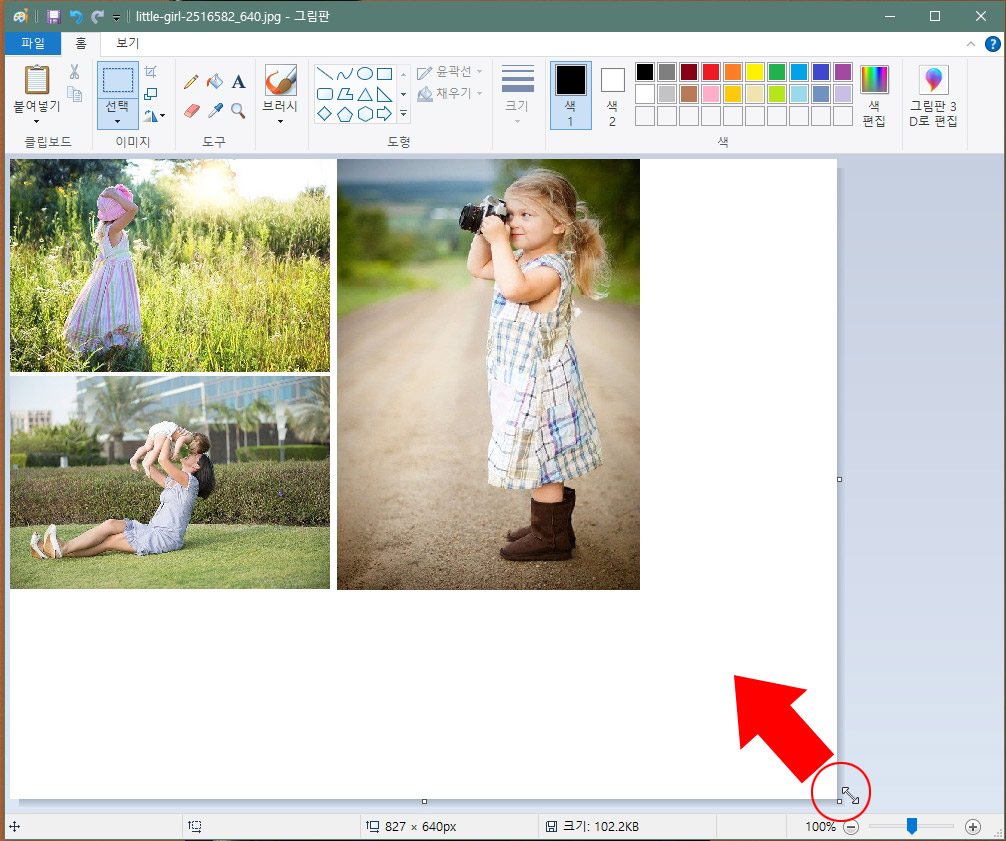
Task: Expand the 브러시 dropdown arrow
Action: pos(280,121)
